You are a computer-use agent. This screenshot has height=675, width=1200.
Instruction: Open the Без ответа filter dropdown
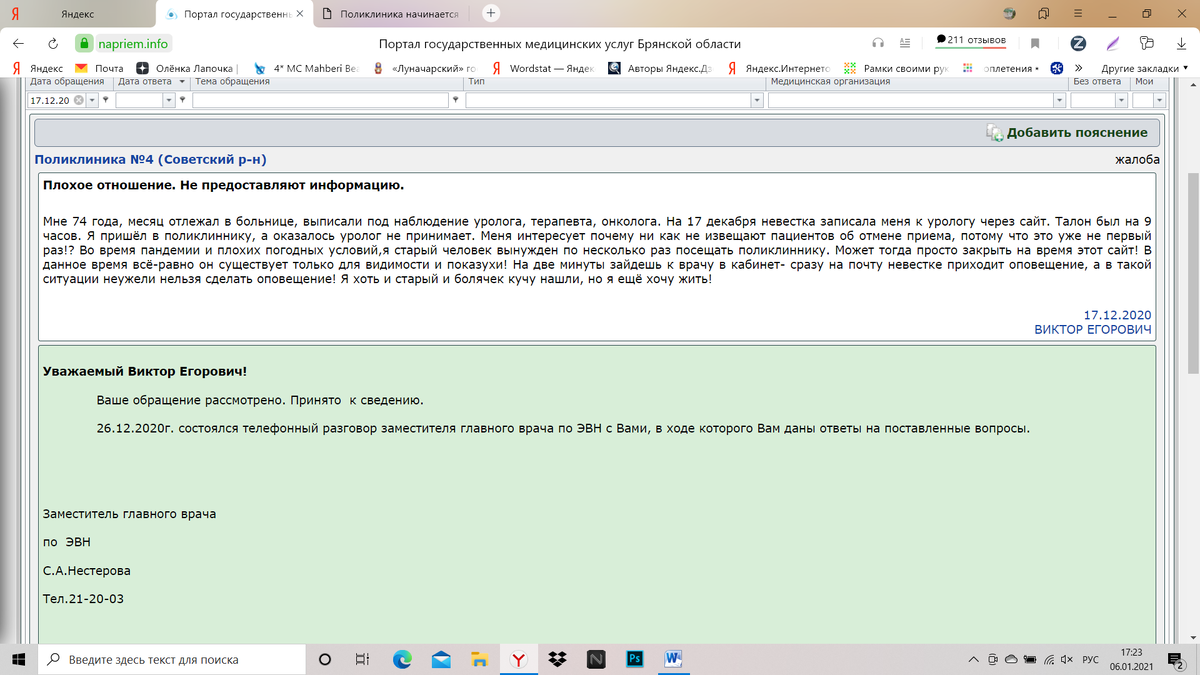(x=1121, y=101)
